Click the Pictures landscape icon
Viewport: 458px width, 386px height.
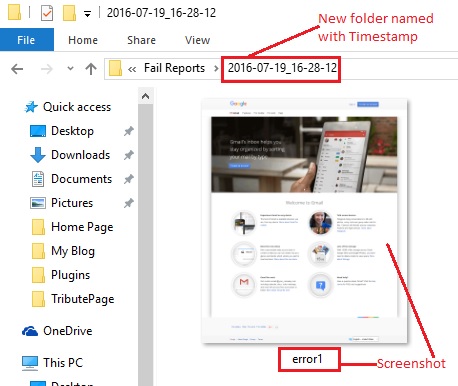(x=38, y=203)
